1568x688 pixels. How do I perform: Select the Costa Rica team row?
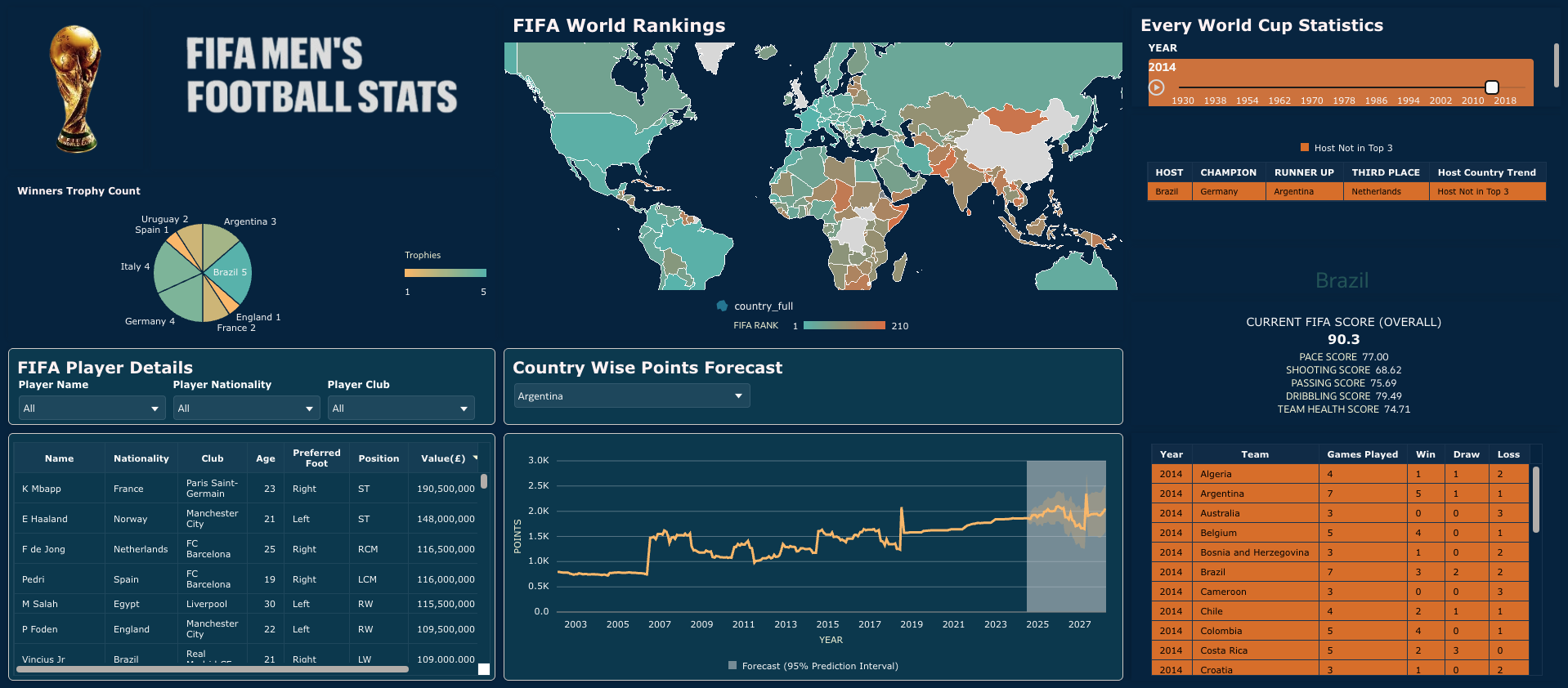pos(1339,650)
